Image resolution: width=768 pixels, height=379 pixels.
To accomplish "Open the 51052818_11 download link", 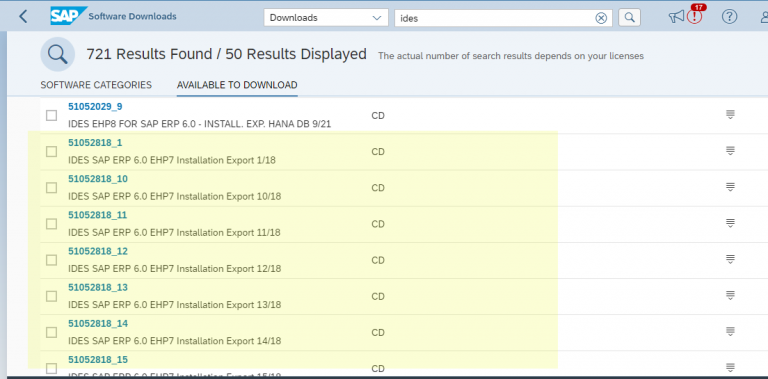I will (x=97, y=215).
